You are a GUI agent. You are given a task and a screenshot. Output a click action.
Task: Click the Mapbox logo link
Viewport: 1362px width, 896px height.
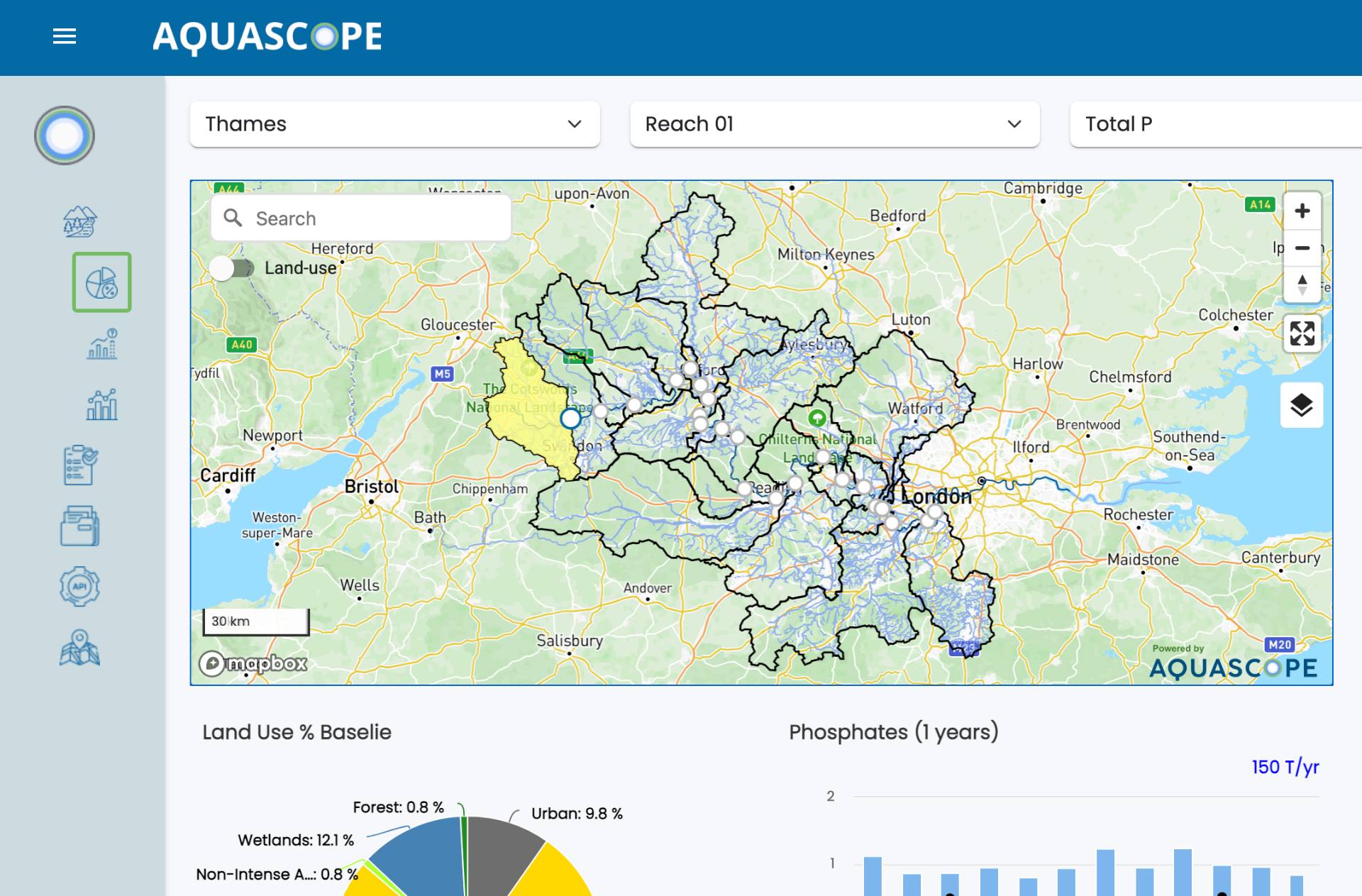(x=253, y=663)
